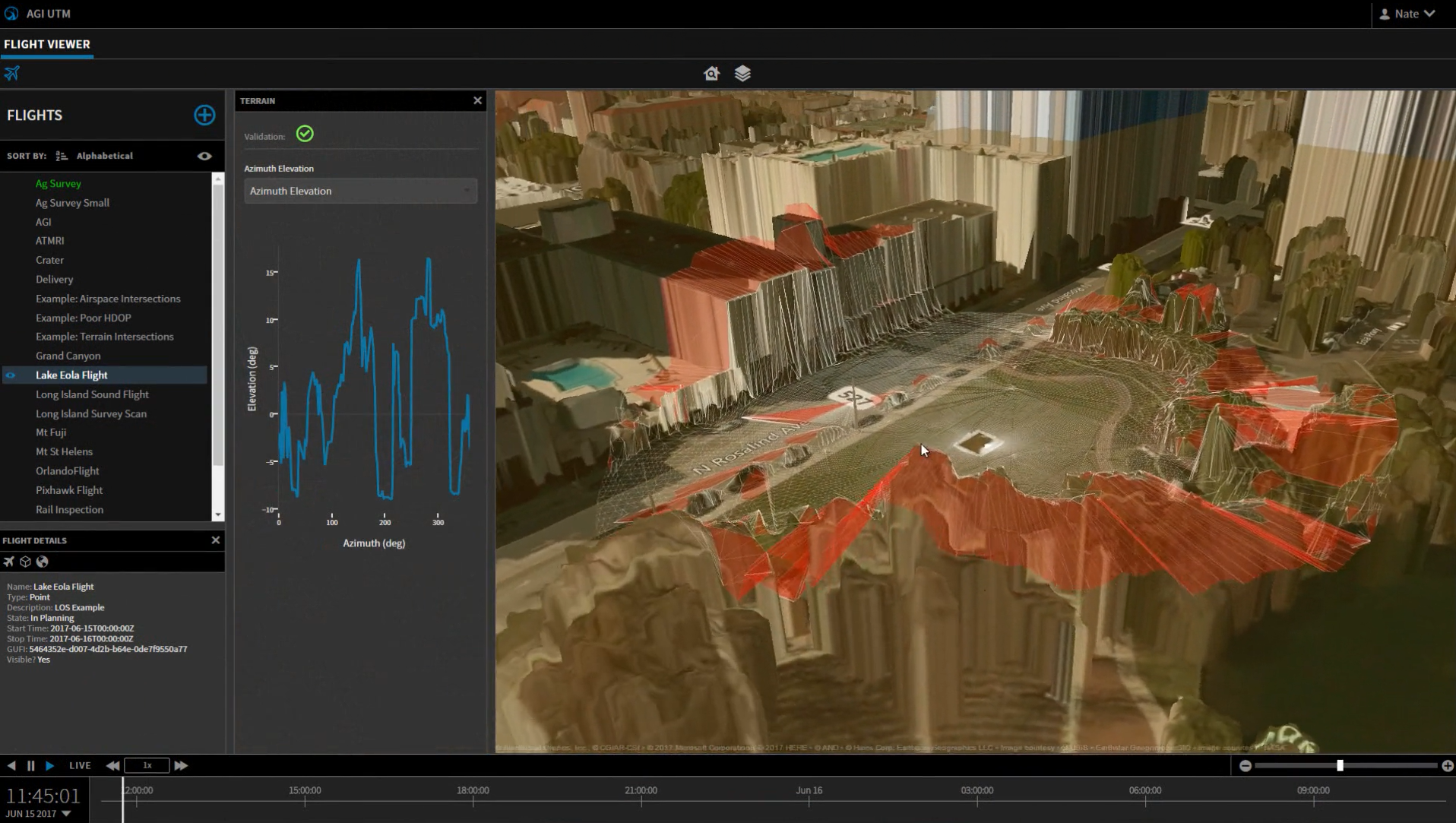The width and height of the screenshot is (1456, 823).
Task: Toggle visibility of all flights eye
Action: (x=204, y=156)
